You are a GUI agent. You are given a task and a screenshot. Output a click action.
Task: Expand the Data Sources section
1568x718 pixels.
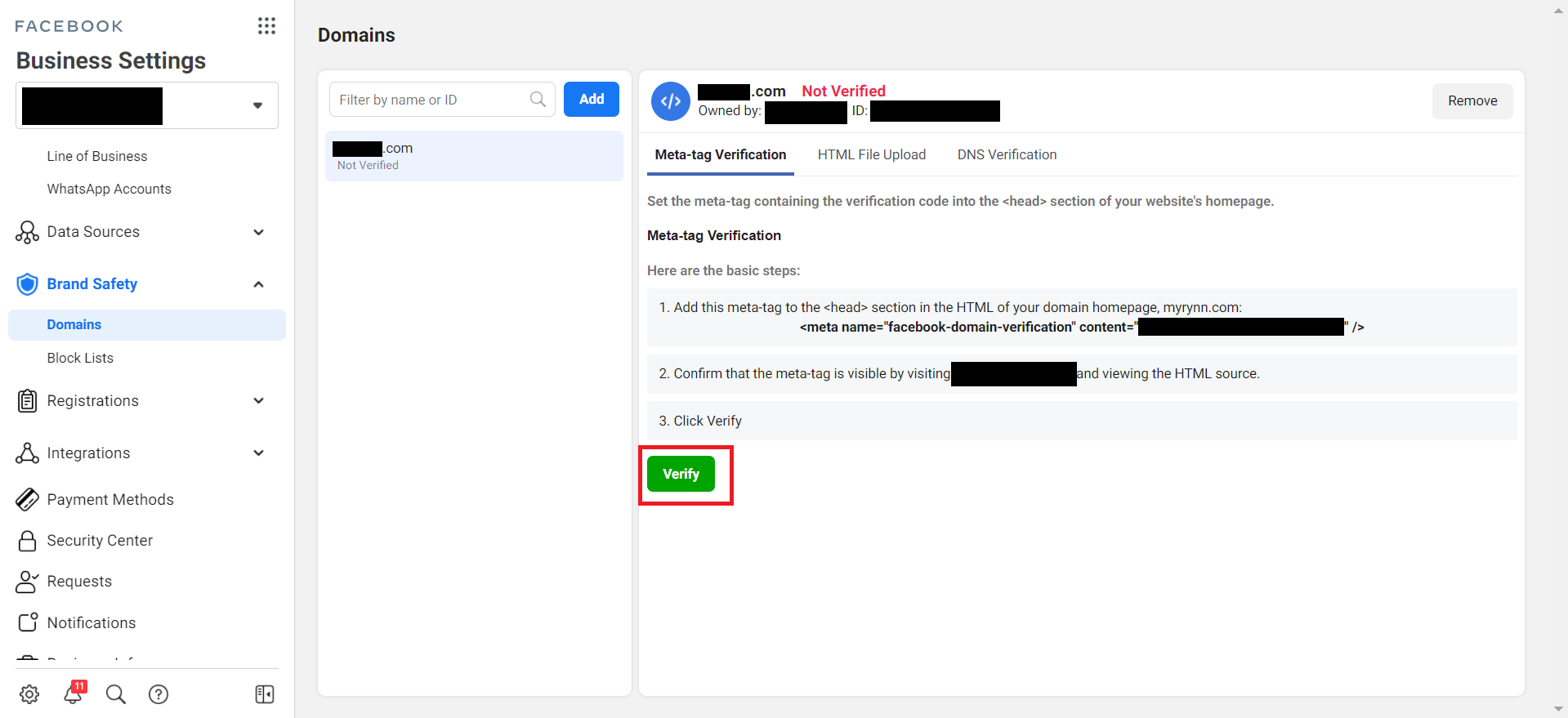[259, 233]
